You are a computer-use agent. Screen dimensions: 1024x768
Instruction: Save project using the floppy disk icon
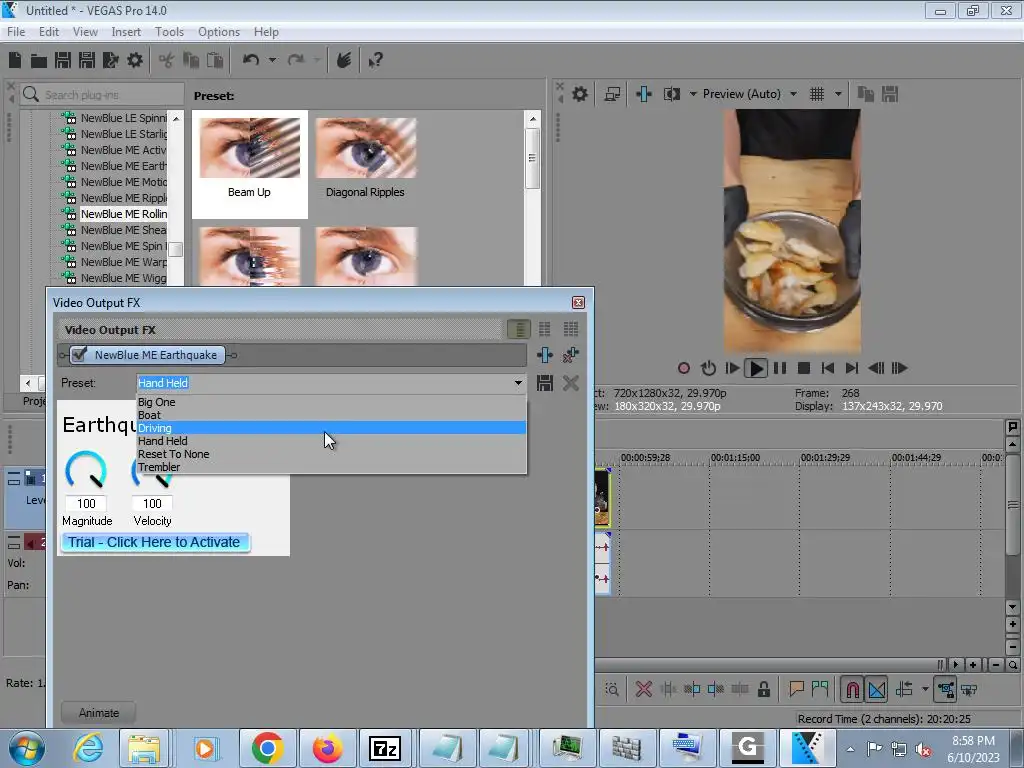[63, 60]
